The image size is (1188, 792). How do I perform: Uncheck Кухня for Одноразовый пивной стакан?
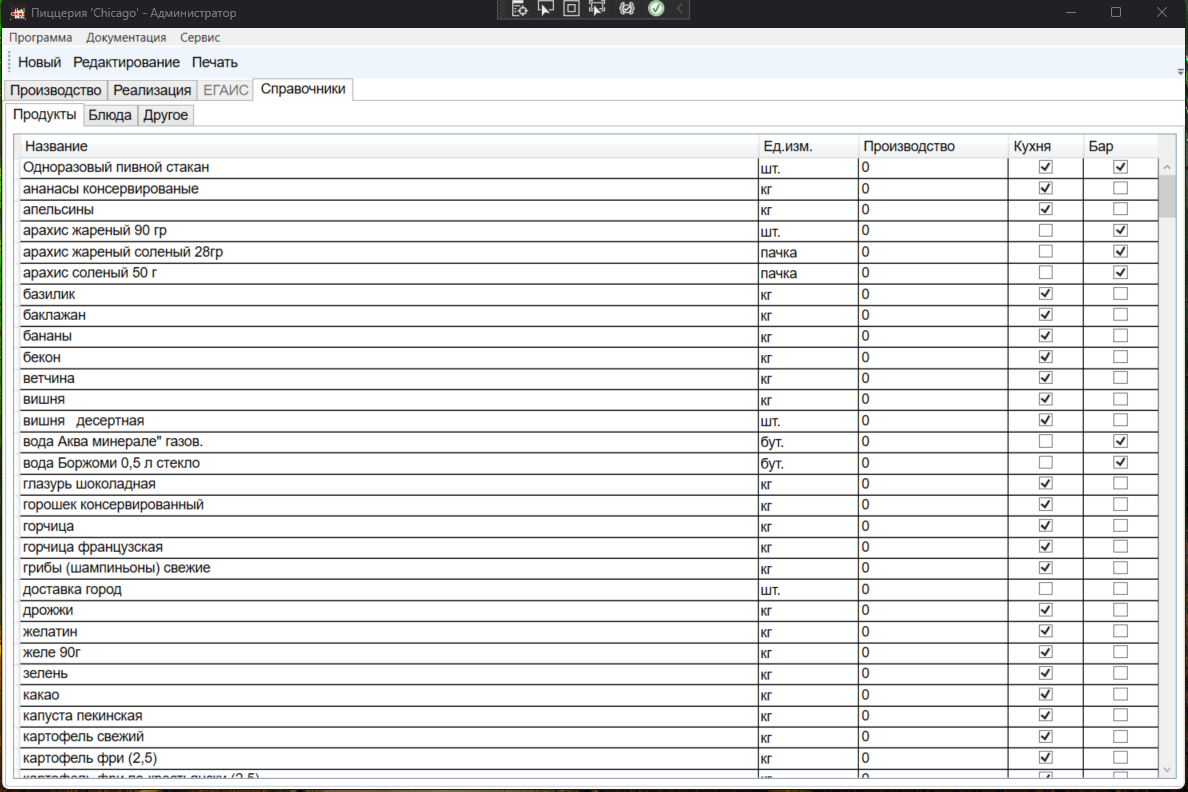(1046, 167)
